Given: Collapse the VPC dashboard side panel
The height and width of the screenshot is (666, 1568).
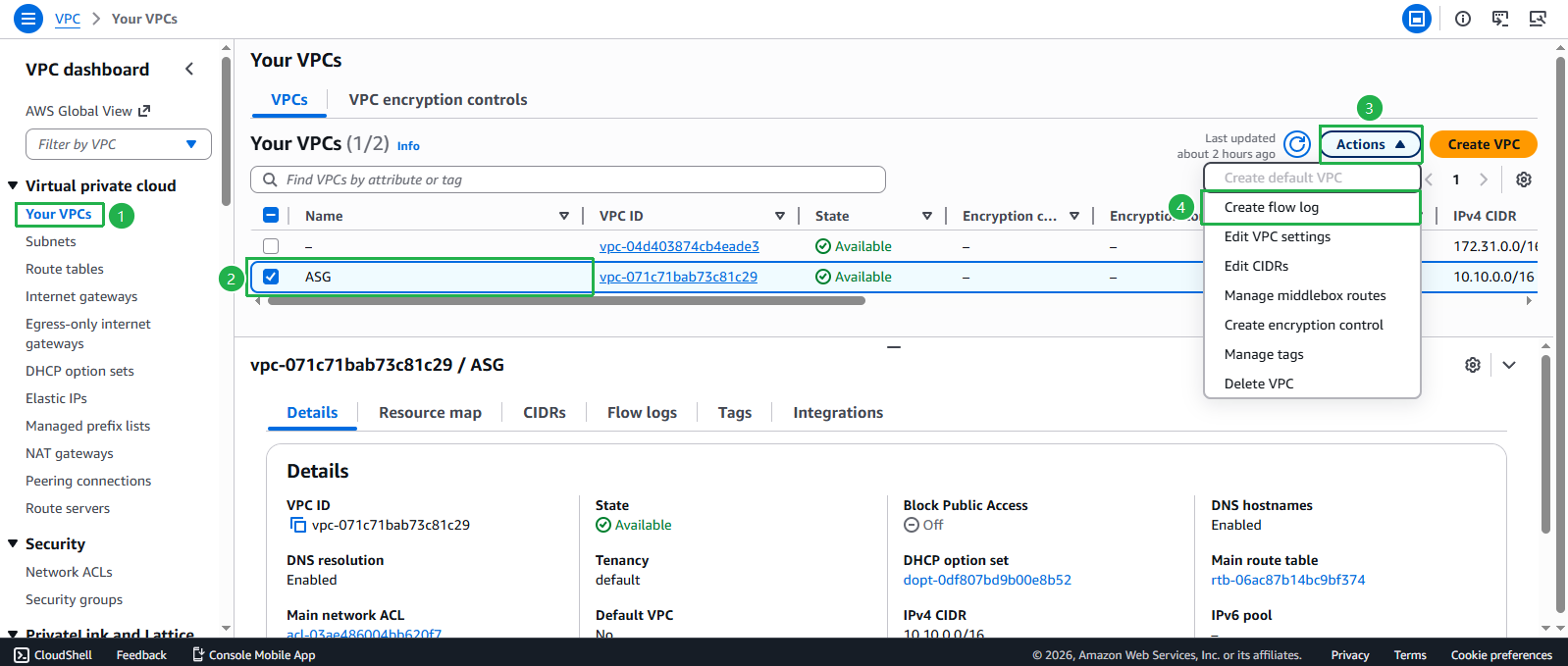Looking at the screenshot, I should [189, 69].
